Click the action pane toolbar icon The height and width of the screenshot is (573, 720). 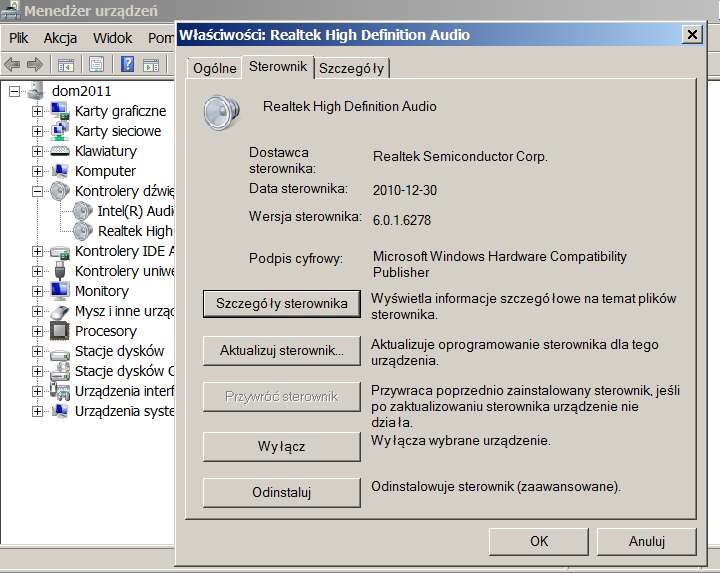coord(151,65)
